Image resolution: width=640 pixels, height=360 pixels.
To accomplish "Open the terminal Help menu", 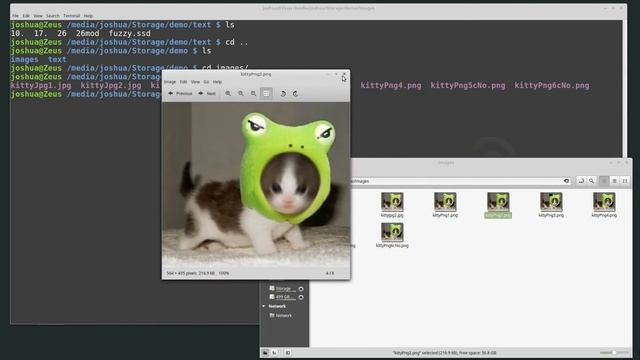I will 88,16.
